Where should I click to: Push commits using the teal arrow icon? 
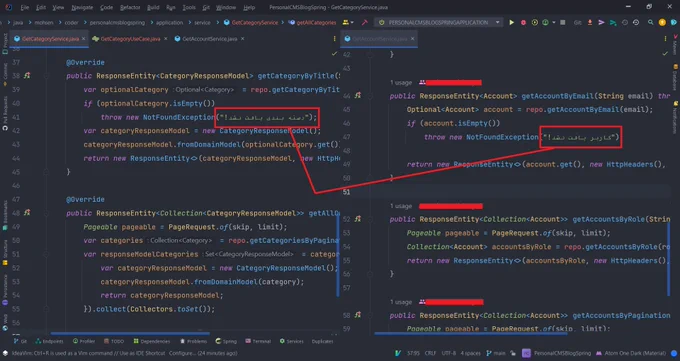(x=613, y=22)
